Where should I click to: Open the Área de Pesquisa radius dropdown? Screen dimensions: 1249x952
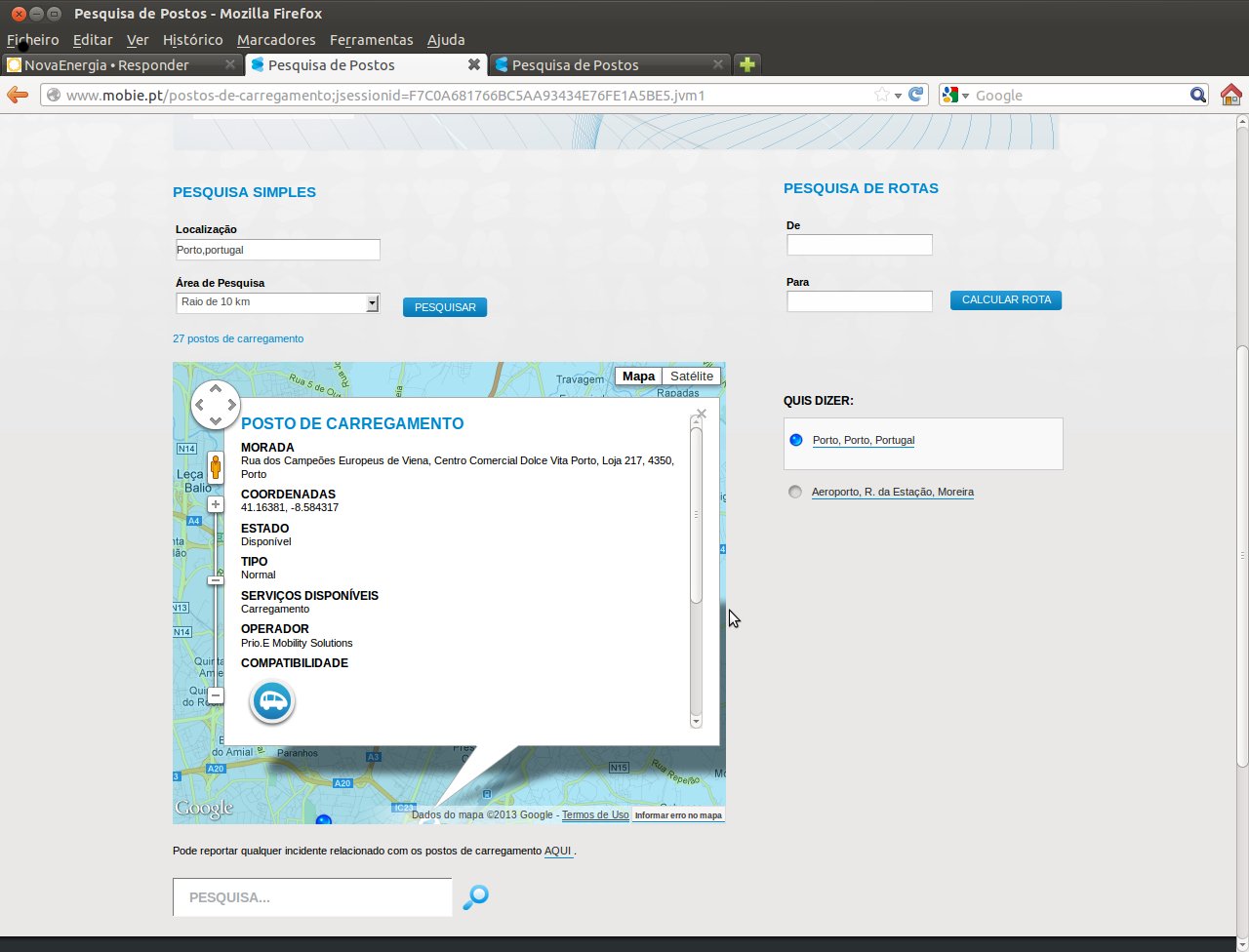point(277,303)
